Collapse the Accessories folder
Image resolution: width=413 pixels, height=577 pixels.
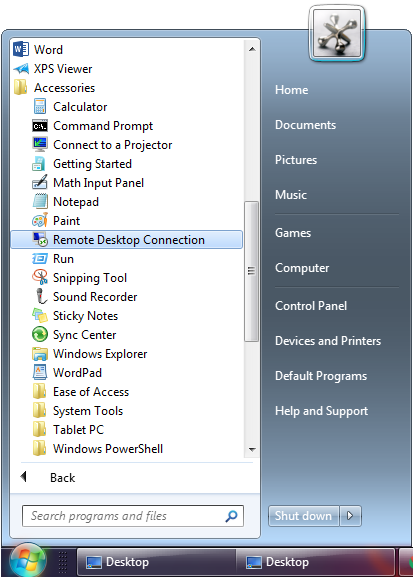[x=54, y=88]
